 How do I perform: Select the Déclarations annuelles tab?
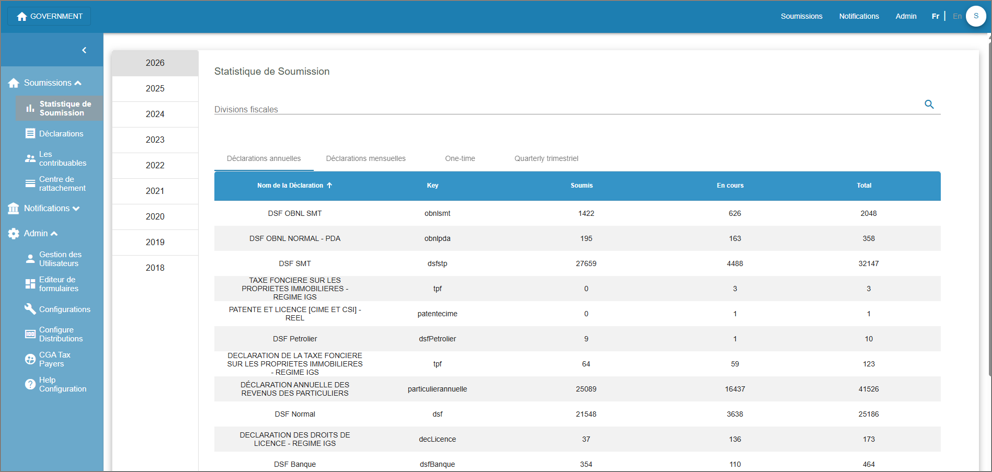(x=264, y=158)
